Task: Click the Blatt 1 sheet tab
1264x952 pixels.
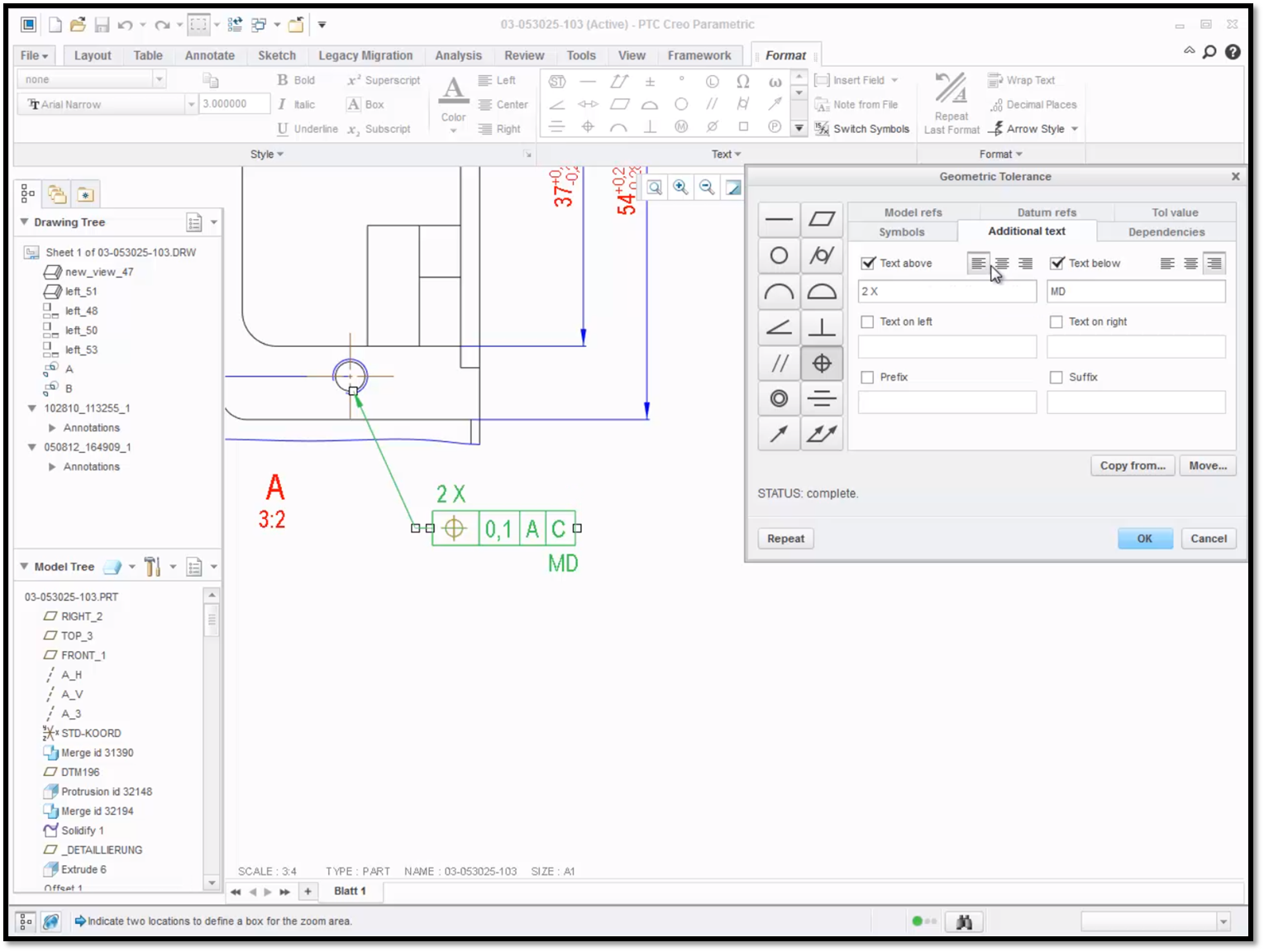Action: point(350,891)
